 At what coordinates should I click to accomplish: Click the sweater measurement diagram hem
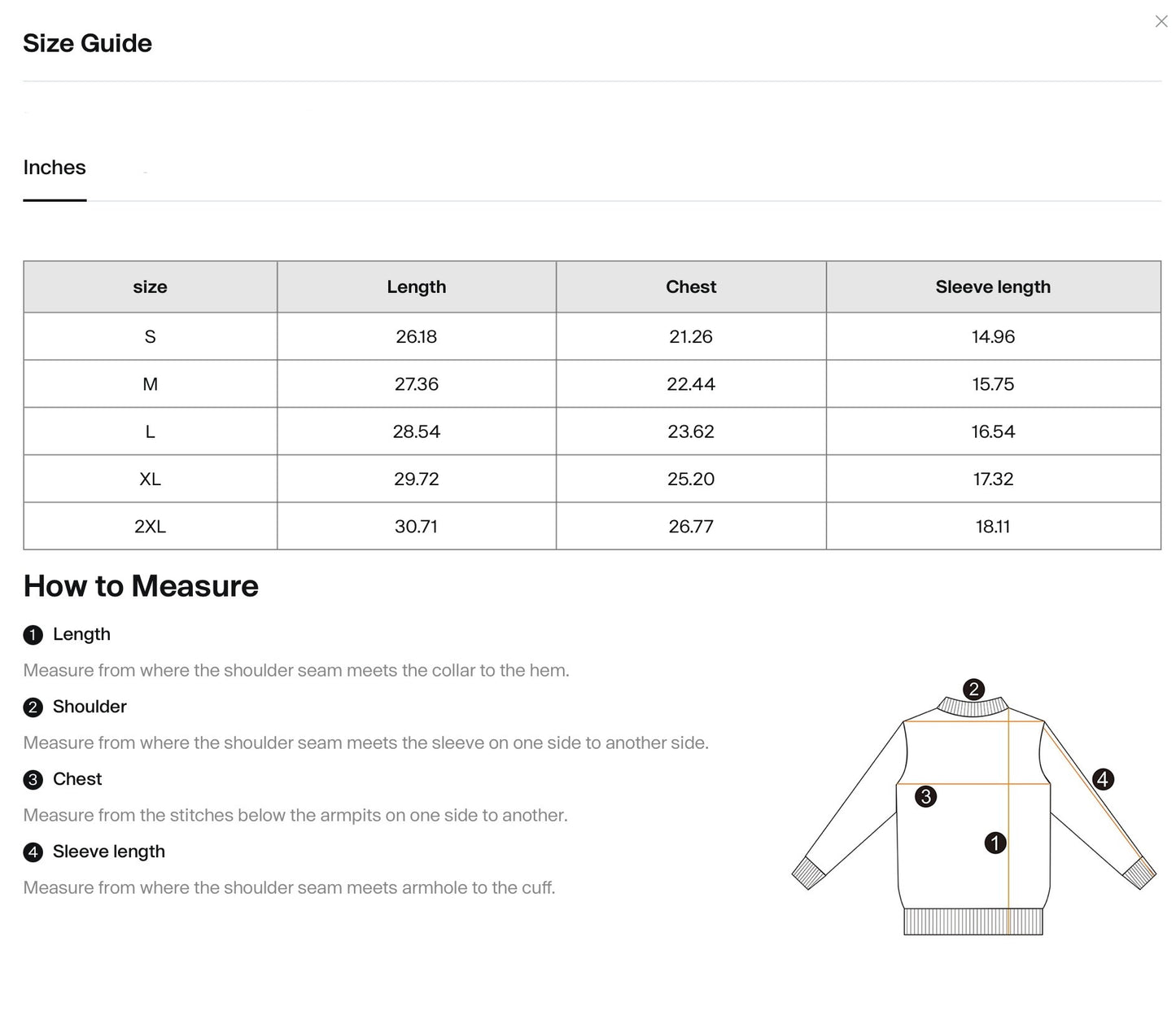(973, 922)
